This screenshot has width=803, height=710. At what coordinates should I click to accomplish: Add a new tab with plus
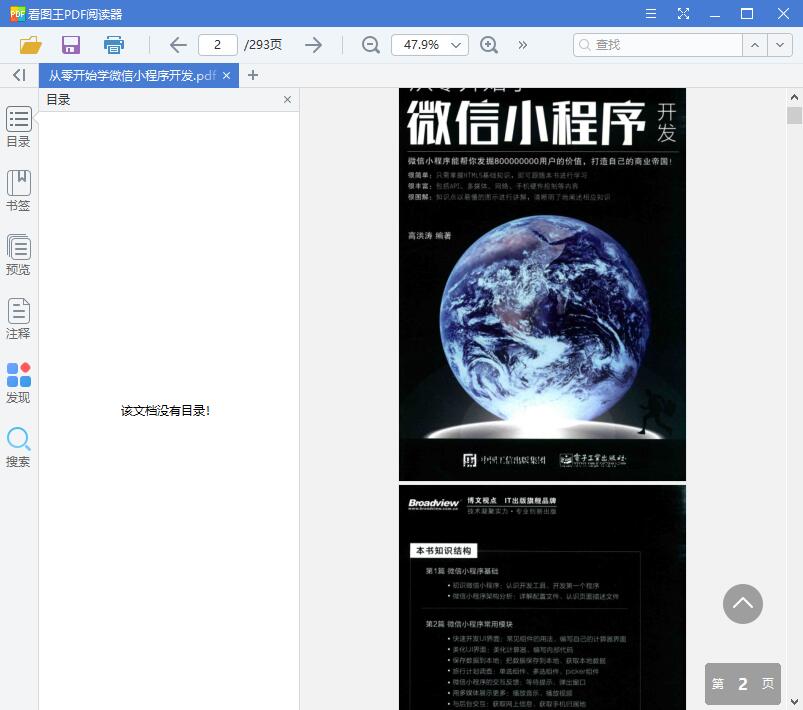click(x=252, y=75)
